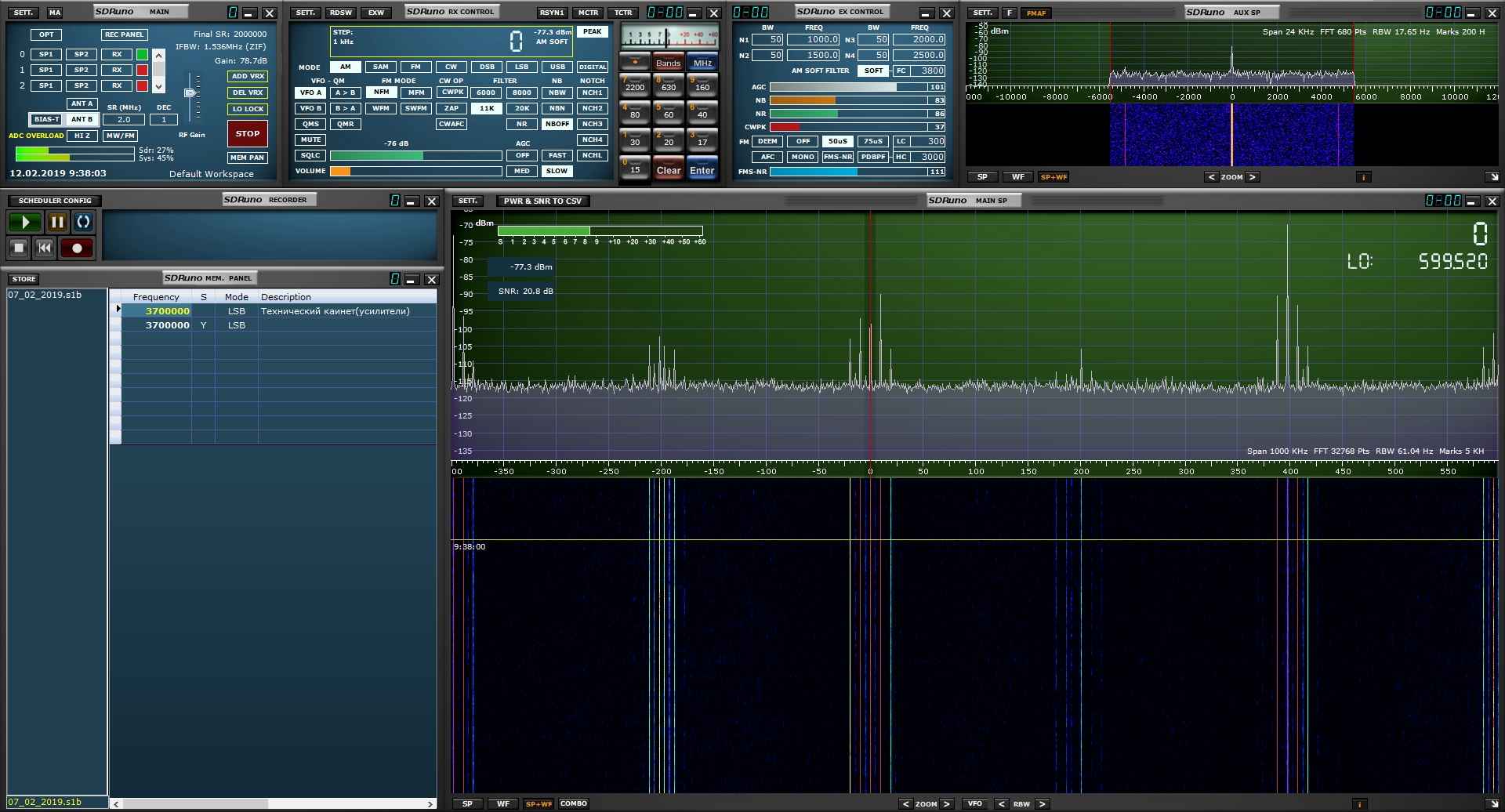Image resolution: width=1505 pixels, height=812 pixels.
Task: Open SCHEDULER CONFIG in the Recorder
Action: pyautogui.click(x=55, y=201)
